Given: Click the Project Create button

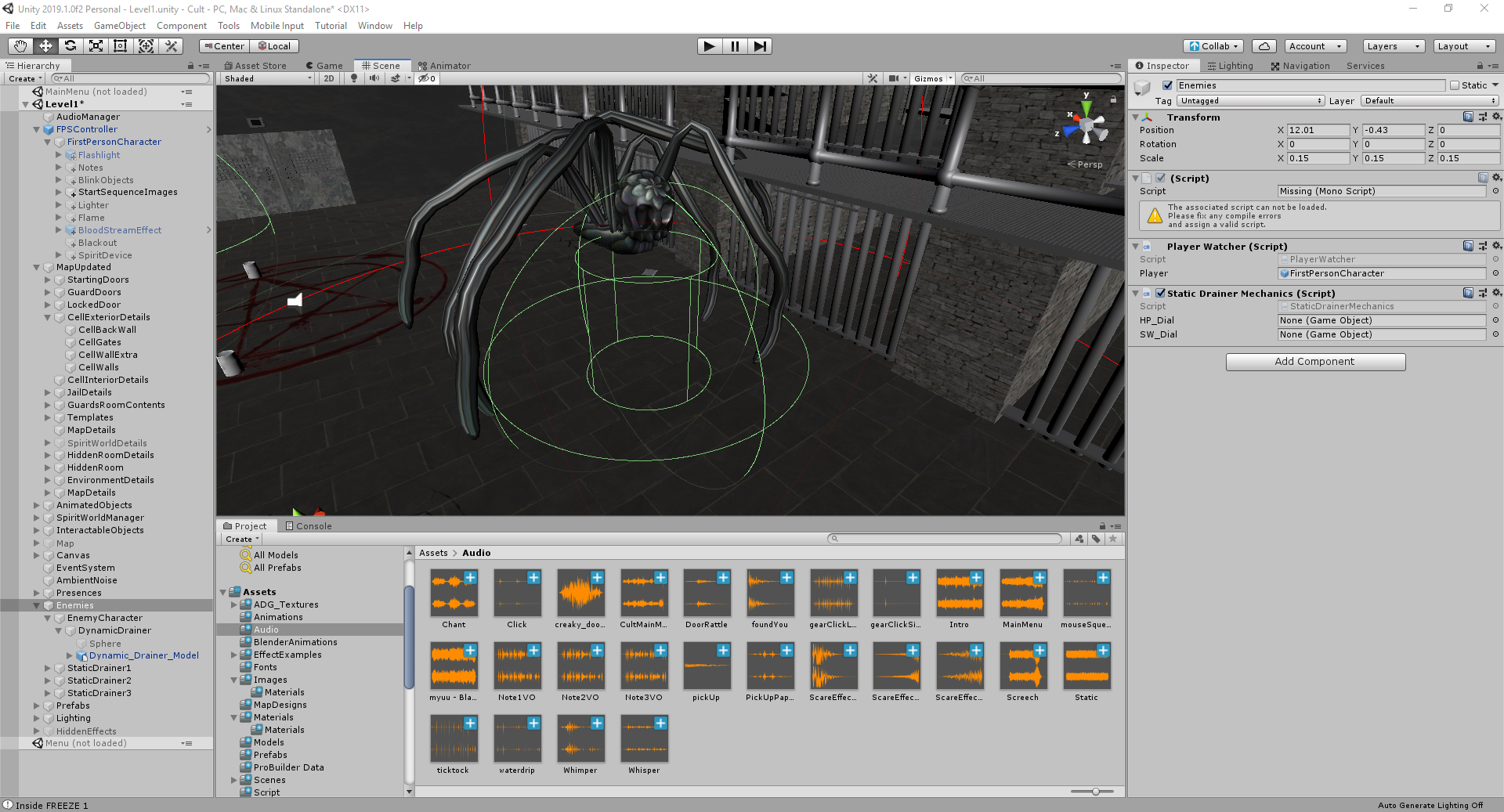Looking at the screenshot, I should click(x=241, y=539).
